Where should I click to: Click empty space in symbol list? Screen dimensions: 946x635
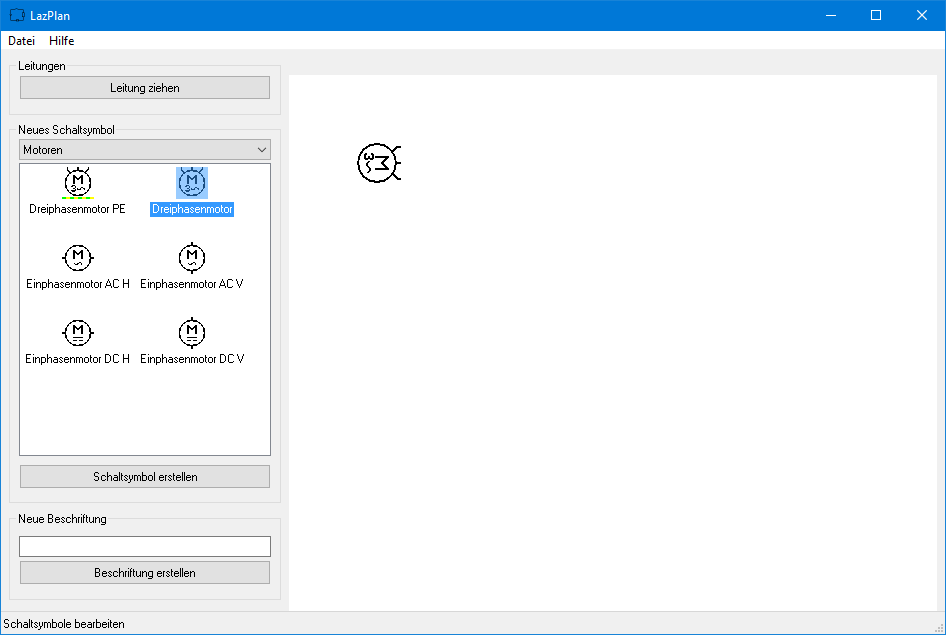(x=145, y=410)
